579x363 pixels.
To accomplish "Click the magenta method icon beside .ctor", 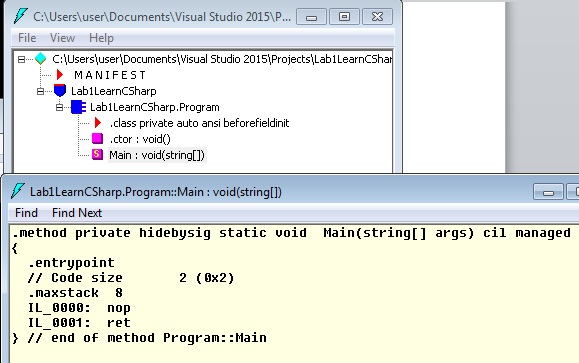I will coord(97,139).
